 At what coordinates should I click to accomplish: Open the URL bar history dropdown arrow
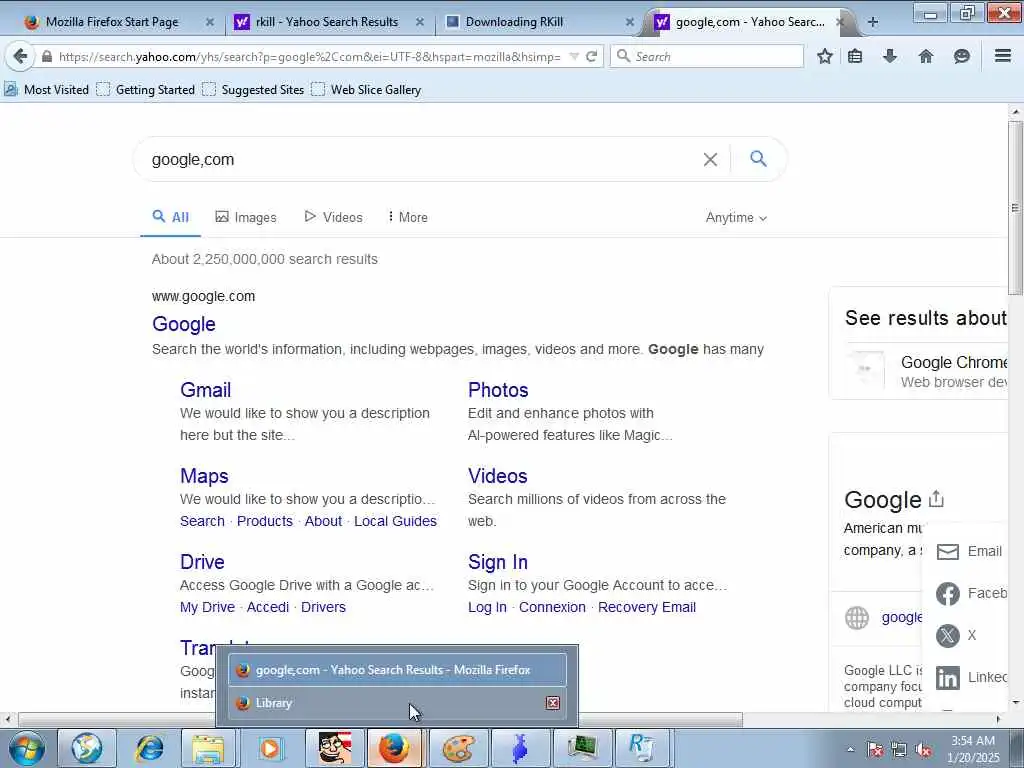pos(574,57)
